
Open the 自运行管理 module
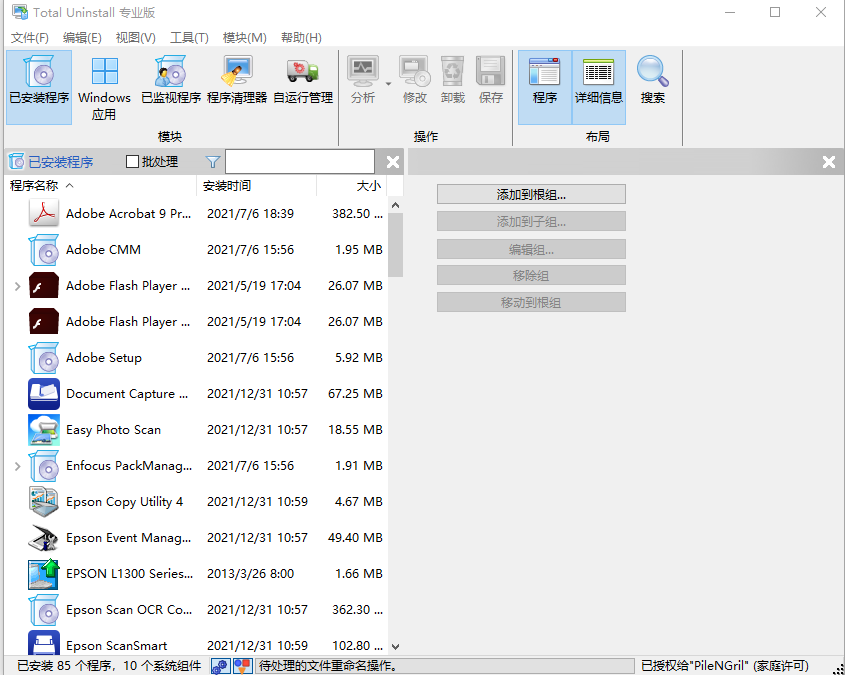[303, 80]
